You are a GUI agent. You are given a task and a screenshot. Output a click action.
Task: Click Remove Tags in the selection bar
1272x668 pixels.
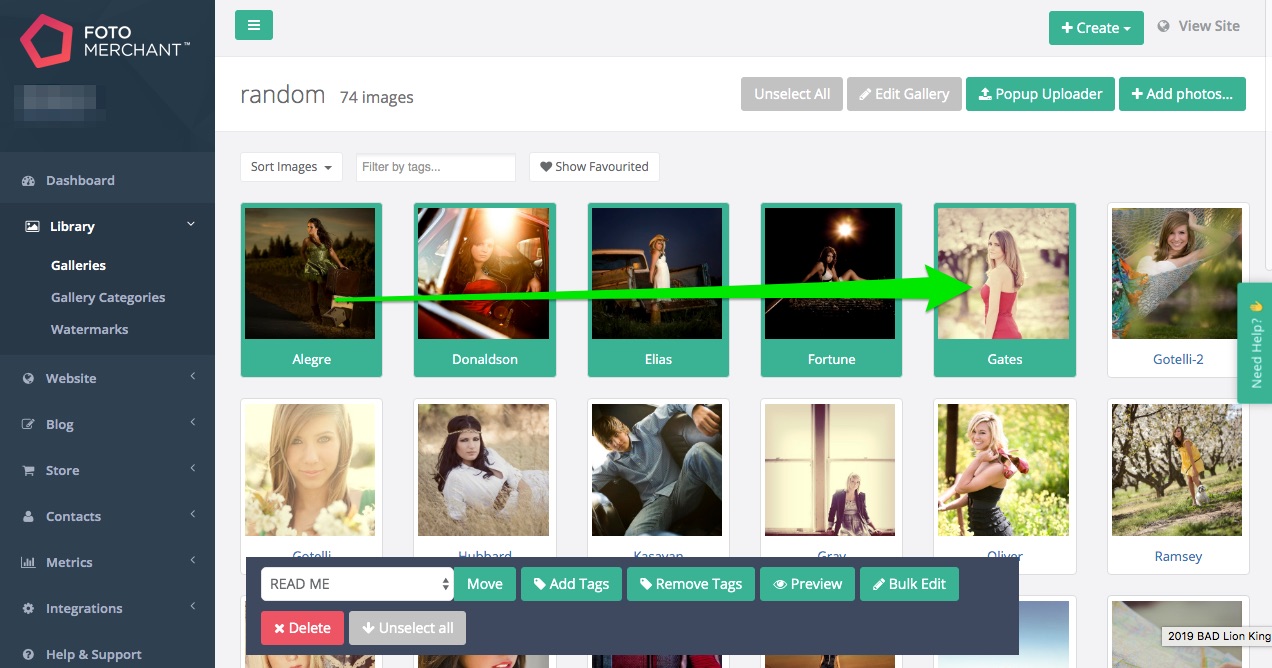pyautogui.click(x=691, y=584)
